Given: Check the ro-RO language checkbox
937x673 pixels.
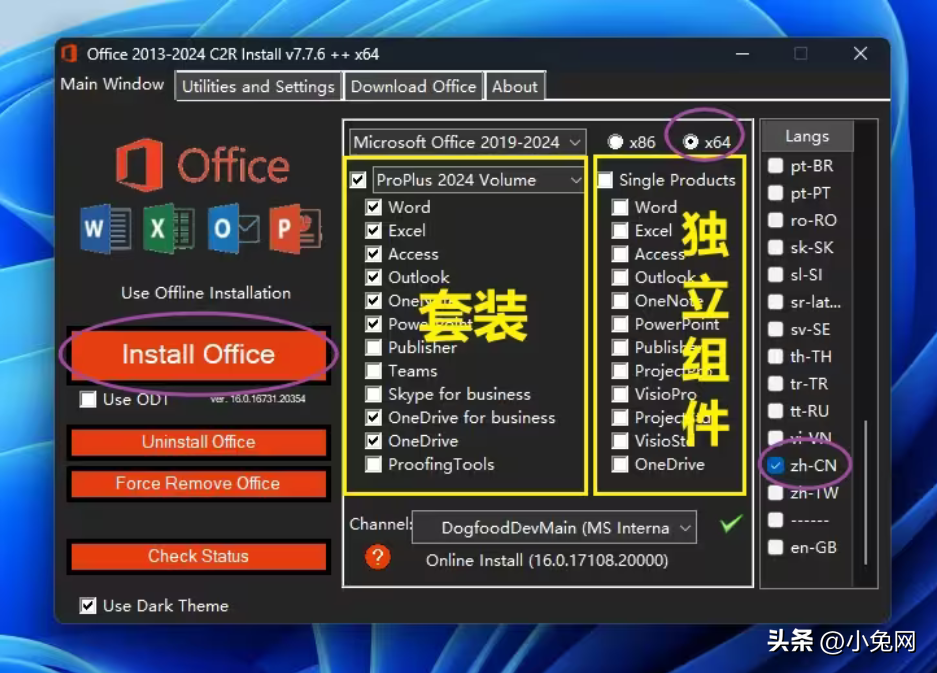Looking at the screenshot, I should click(x=776, y=220).
